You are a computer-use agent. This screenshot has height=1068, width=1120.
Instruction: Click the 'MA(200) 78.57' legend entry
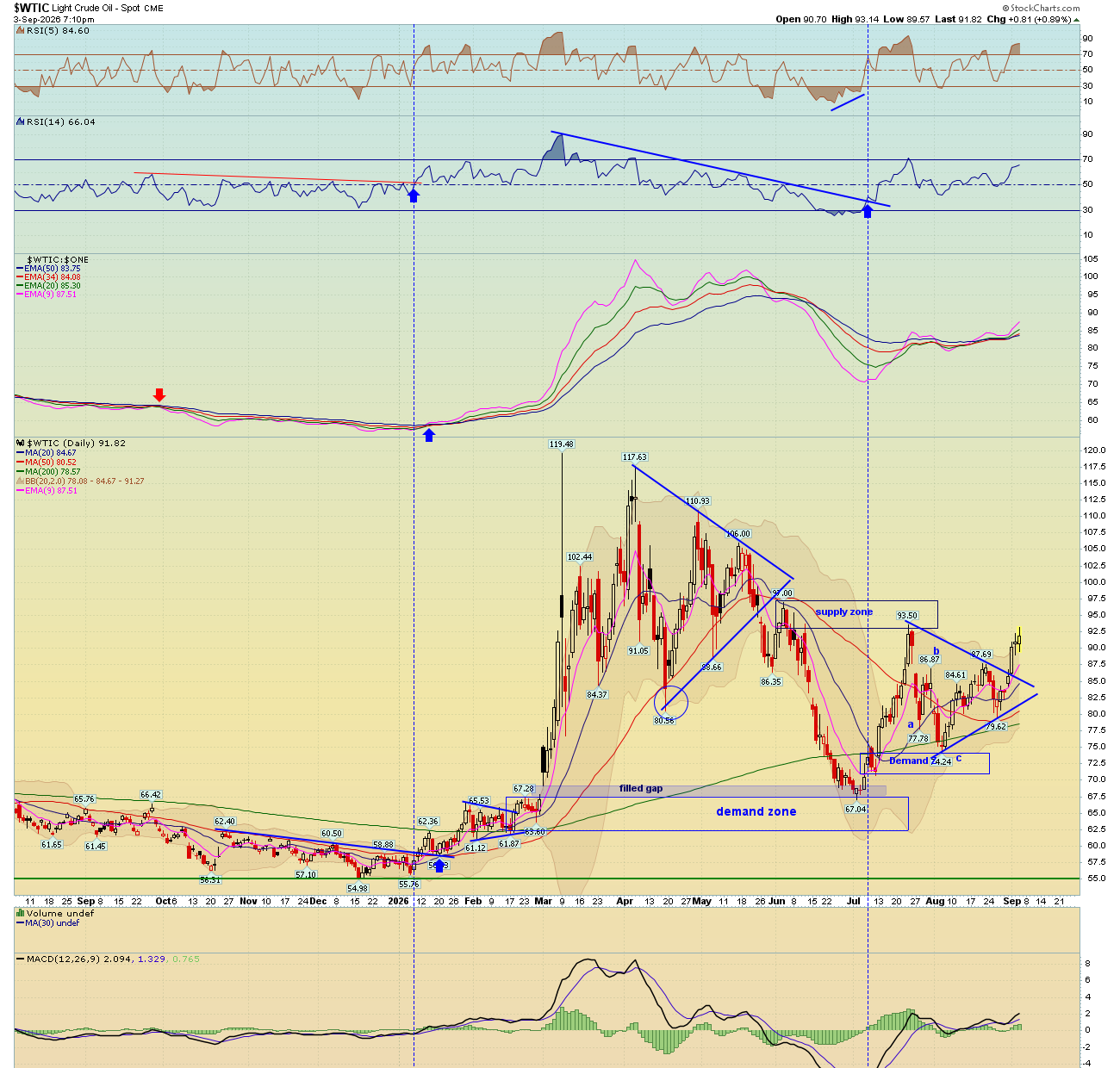(x=48, y=472)
